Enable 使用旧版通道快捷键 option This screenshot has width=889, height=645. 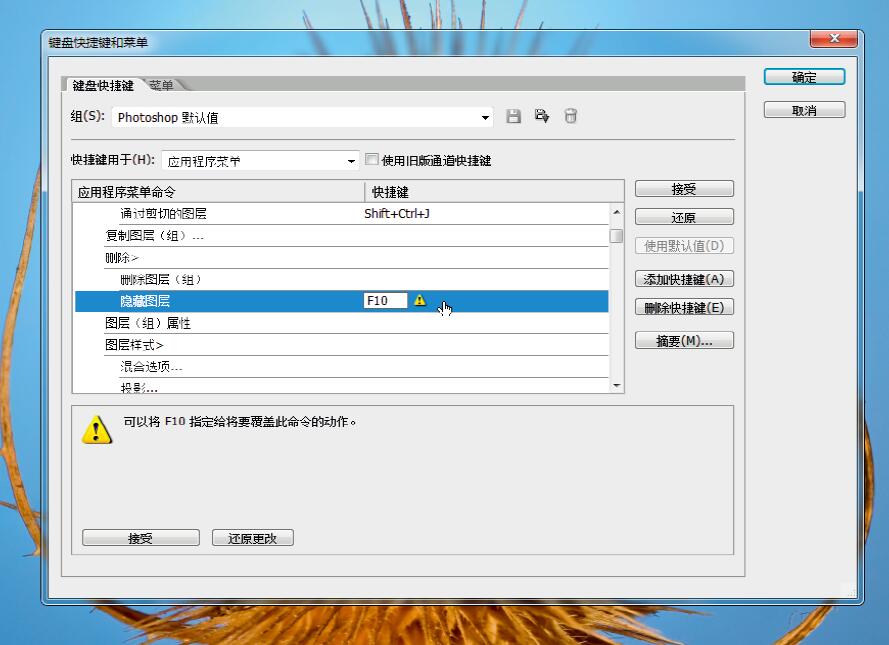(x=371, y=158)
